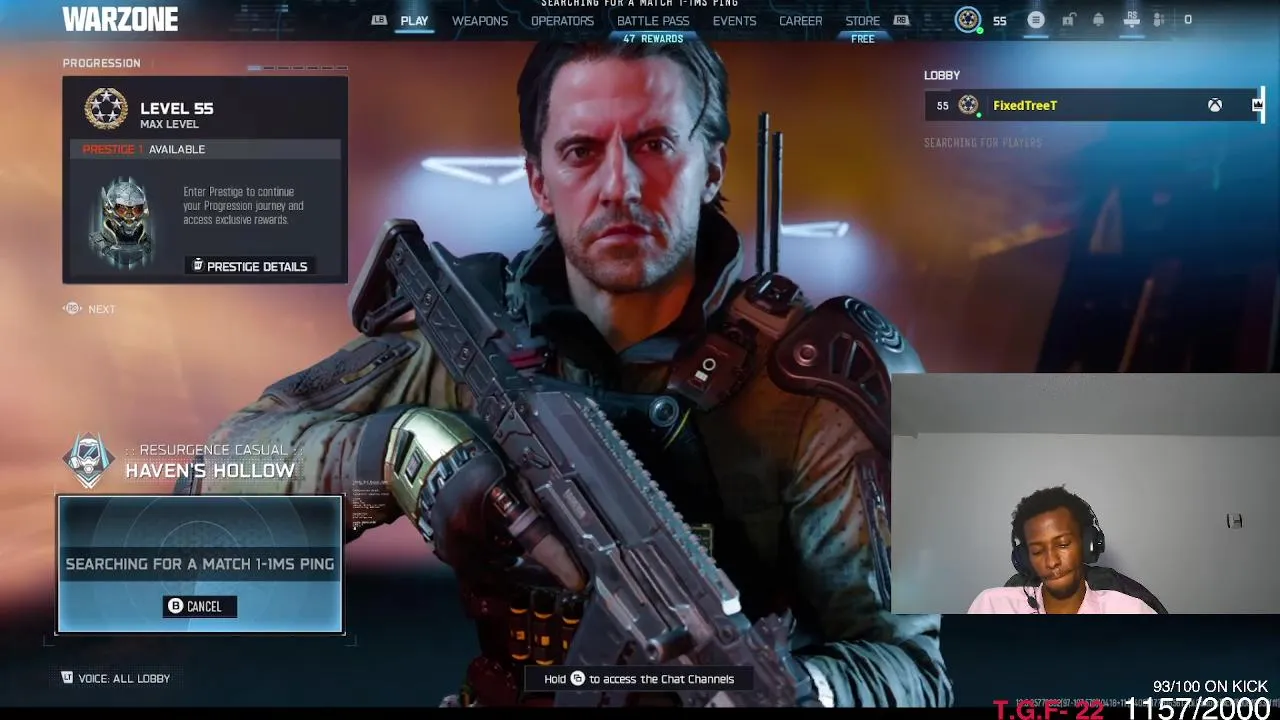Open the Battle Pass tab

tap(653, 21)
